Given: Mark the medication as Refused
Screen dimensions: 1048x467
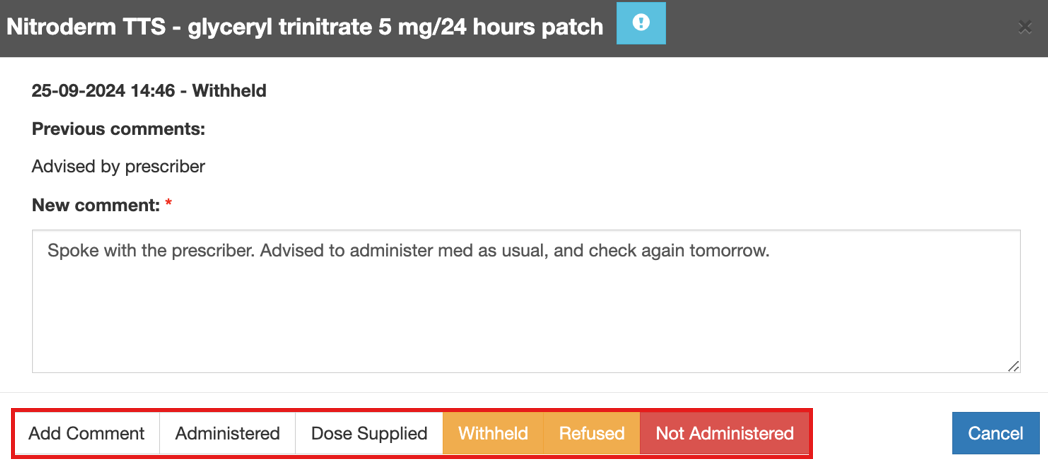Looking at the screenshot, I should click(x=591, y=433).
